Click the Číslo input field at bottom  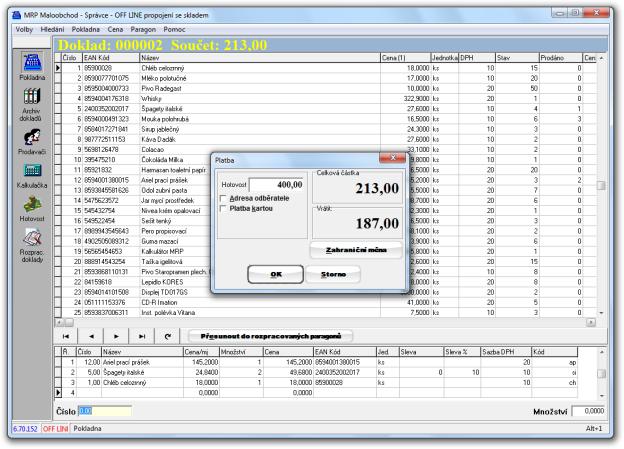[103, 410]
